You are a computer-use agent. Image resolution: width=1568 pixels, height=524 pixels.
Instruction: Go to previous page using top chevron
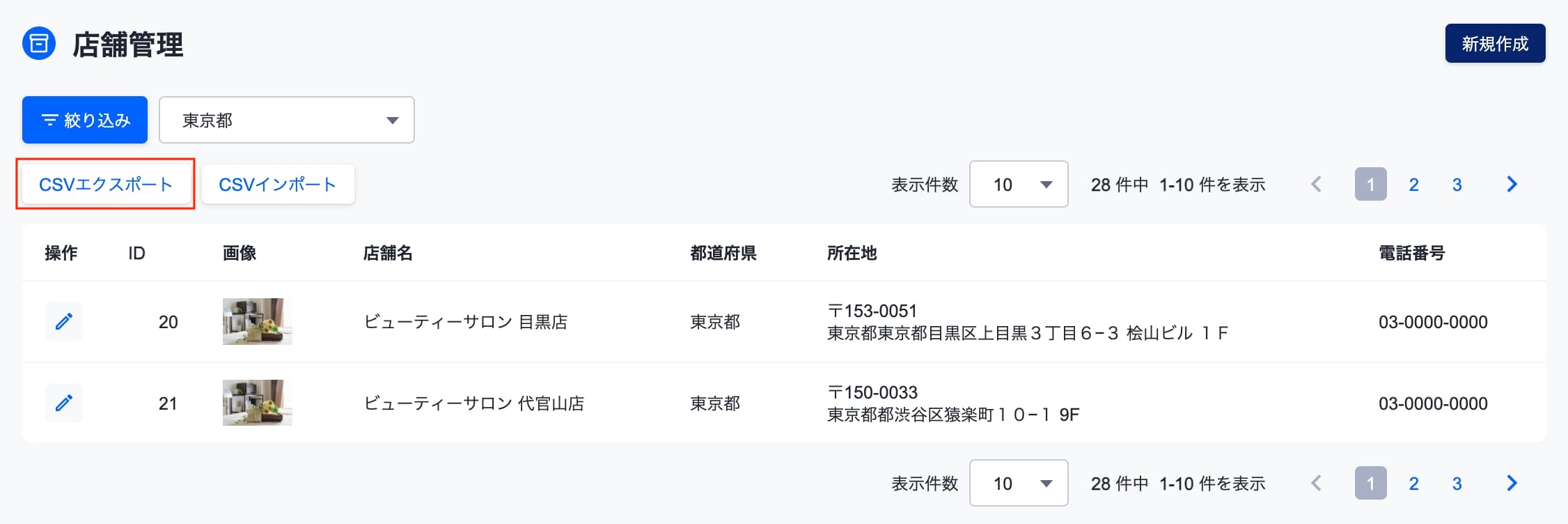tap(1316, 184)
